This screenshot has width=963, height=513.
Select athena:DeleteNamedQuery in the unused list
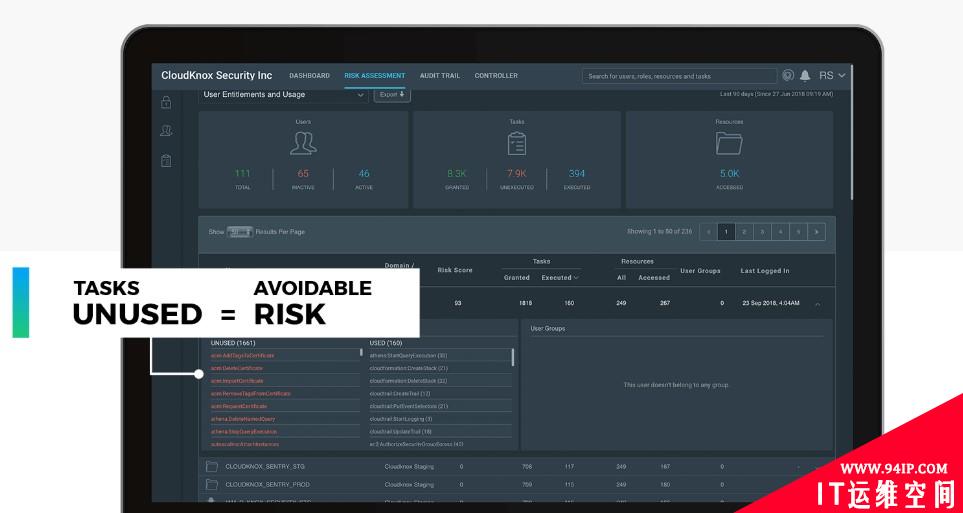[243, 419]
